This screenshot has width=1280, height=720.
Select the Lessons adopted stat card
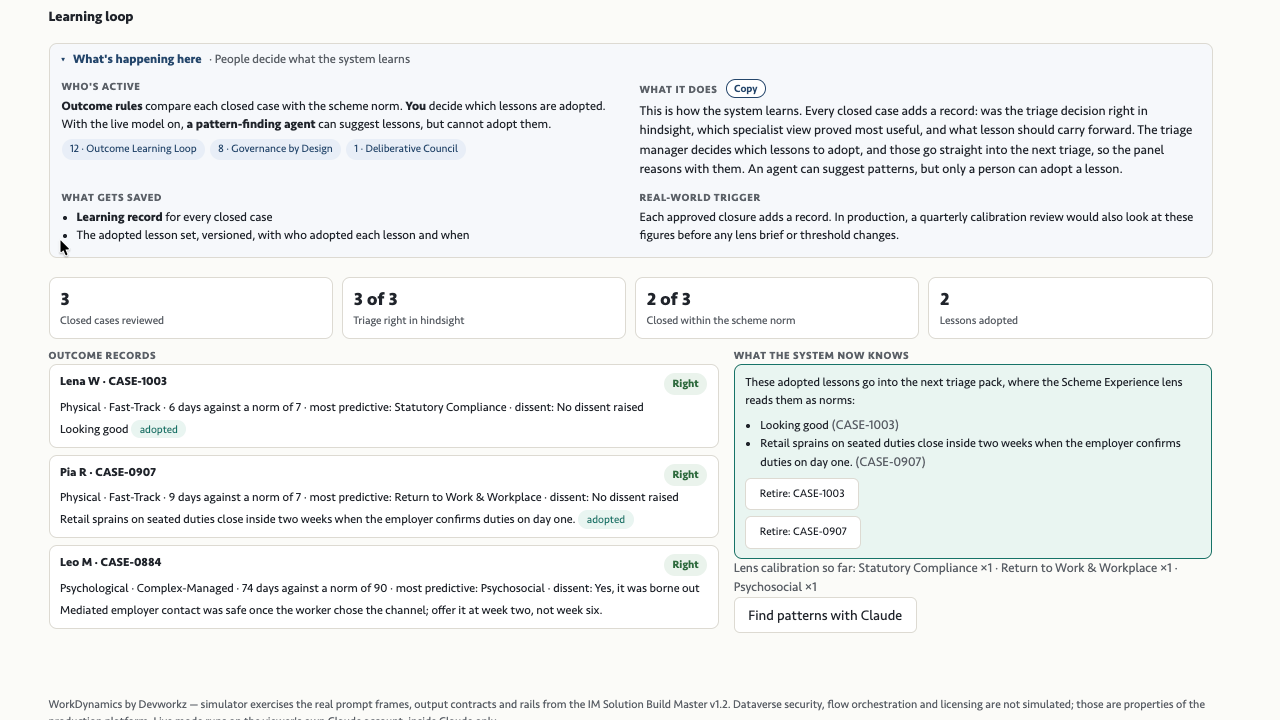[x=1070, y=308]
